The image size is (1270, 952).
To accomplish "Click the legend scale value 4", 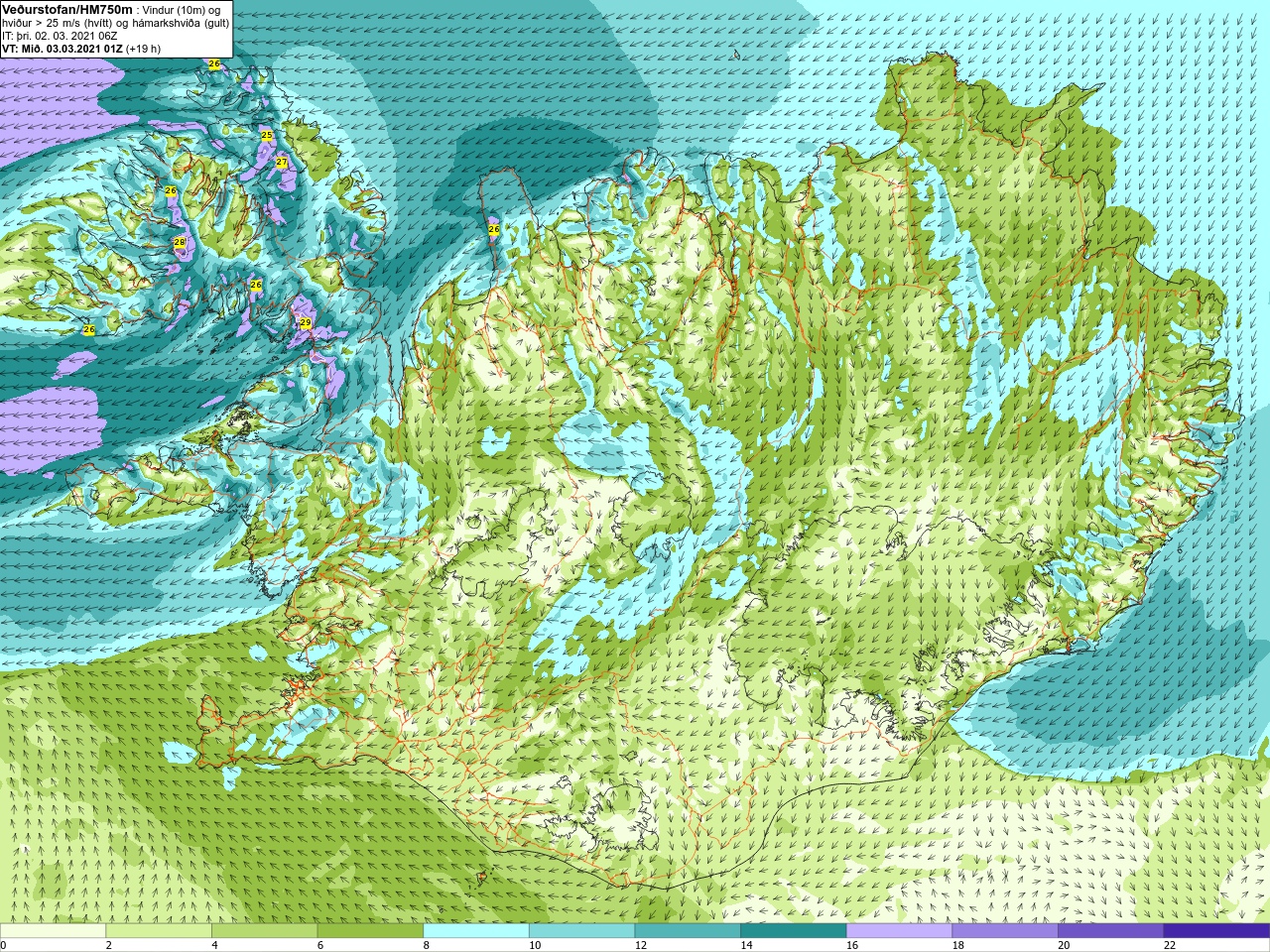I will point(214,945).
